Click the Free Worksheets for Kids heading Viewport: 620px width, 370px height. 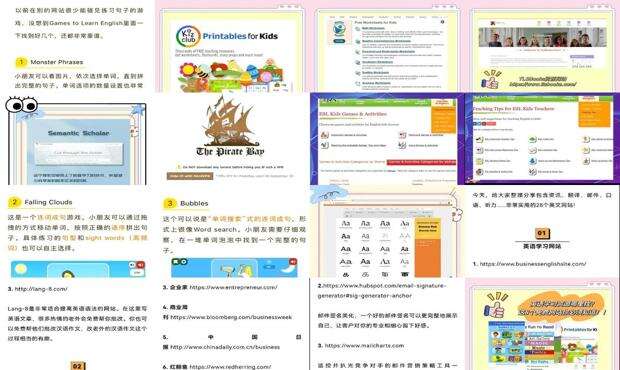pos(375,23)
